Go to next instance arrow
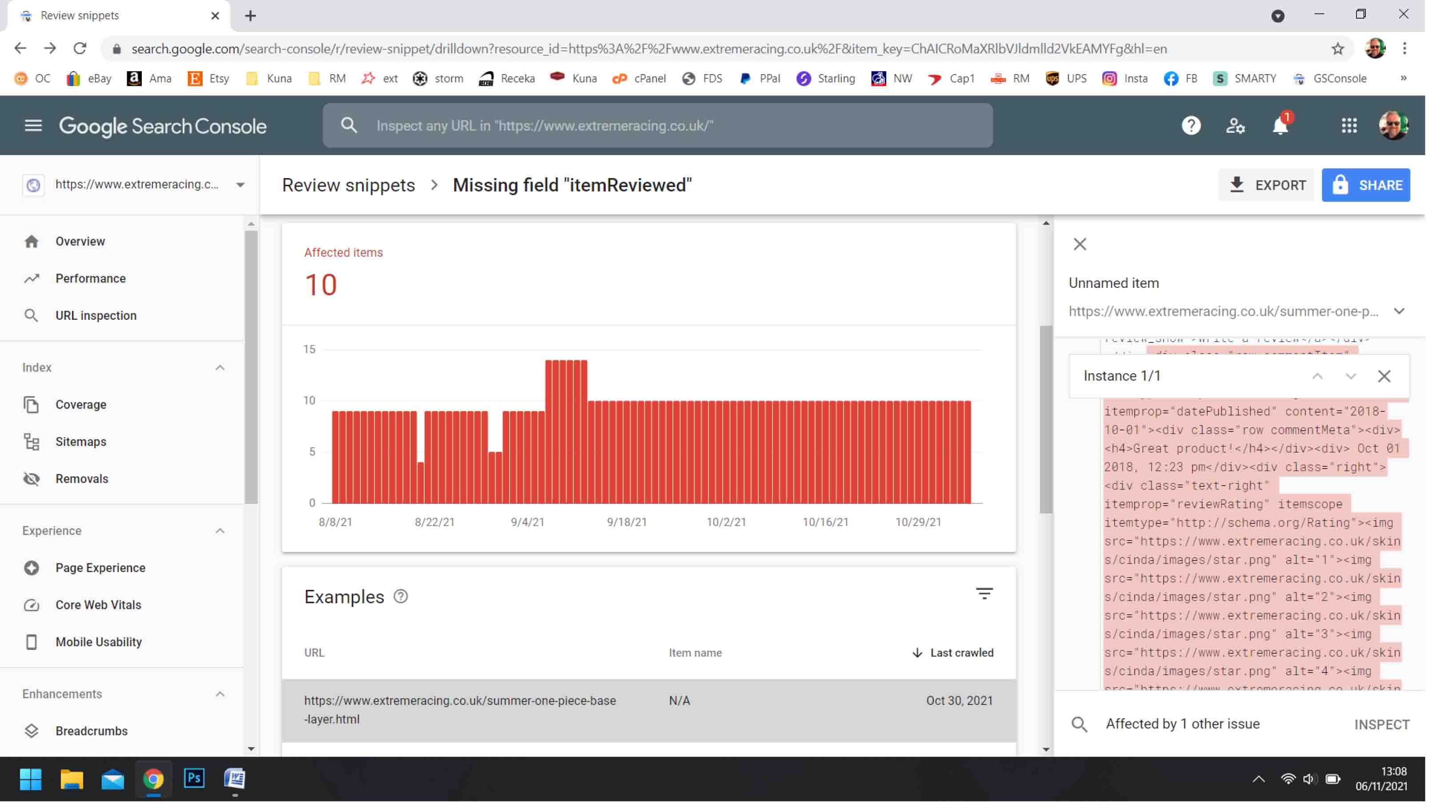1456x812 pixels. tap(1351, 376)
